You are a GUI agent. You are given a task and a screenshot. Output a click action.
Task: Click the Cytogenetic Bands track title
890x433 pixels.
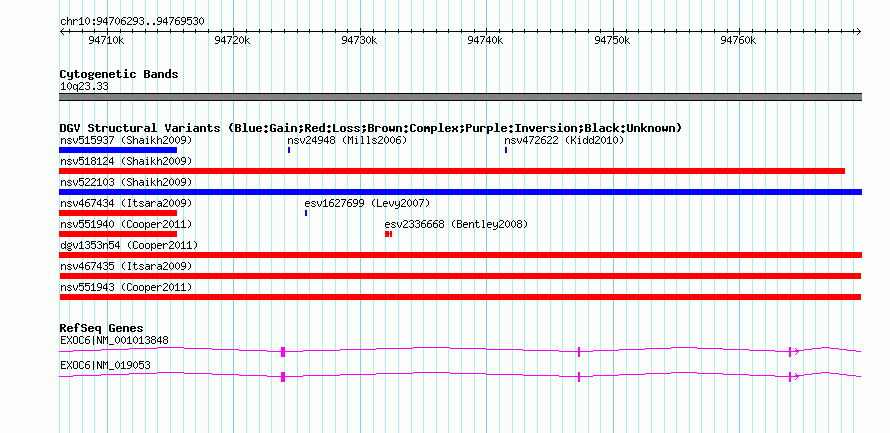(119, 74)
